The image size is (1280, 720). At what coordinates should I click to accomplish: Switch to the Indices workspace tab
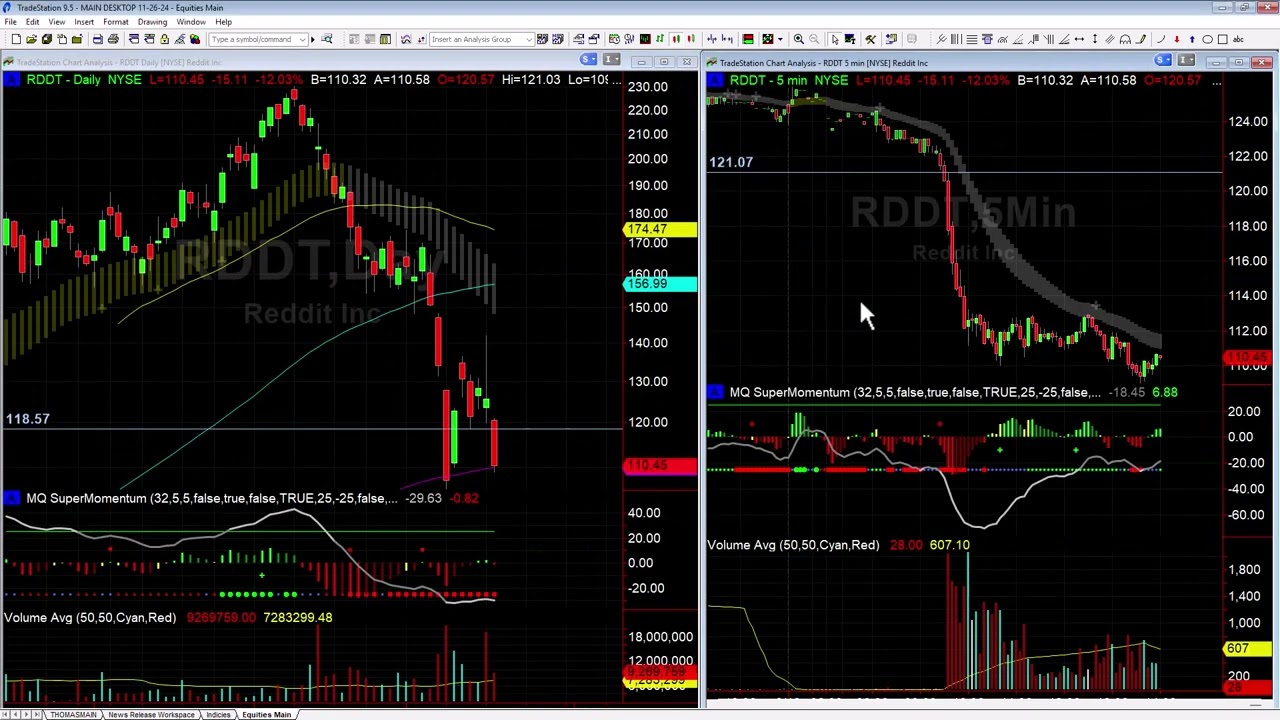(218, 714)
